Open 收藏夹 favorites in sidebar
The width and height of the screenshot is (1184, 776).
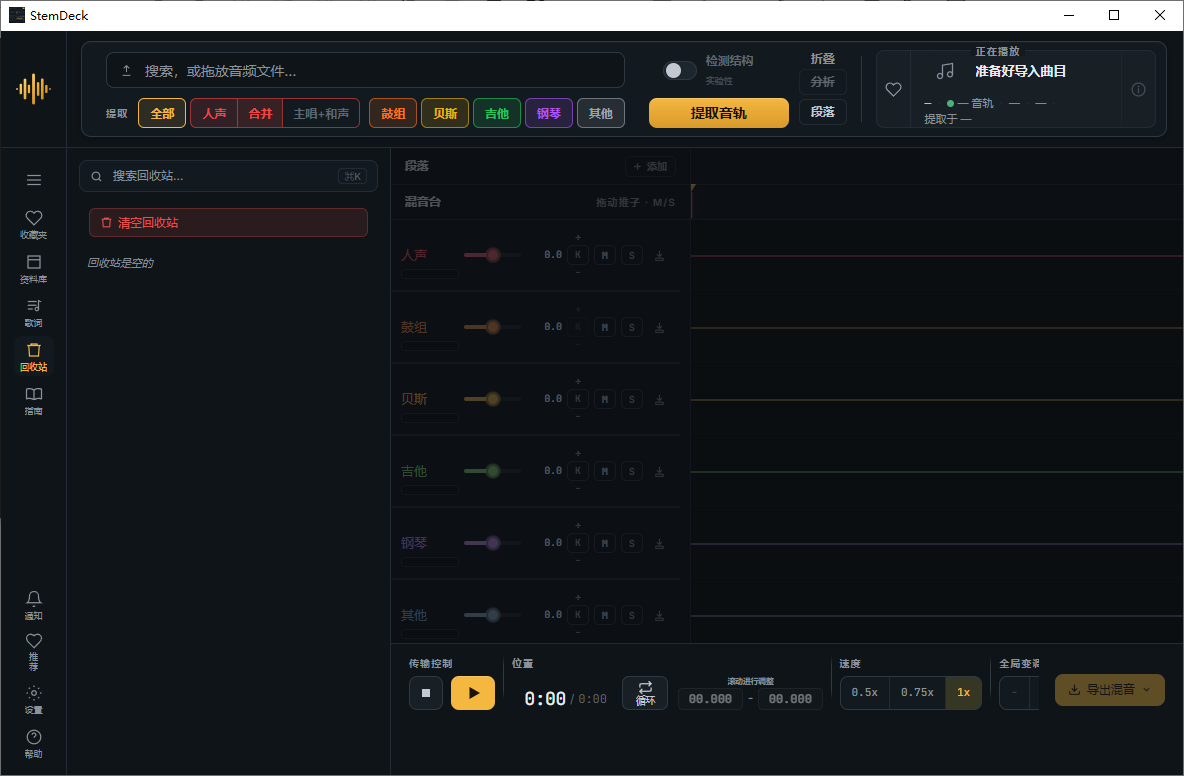(x=33, y=225)
